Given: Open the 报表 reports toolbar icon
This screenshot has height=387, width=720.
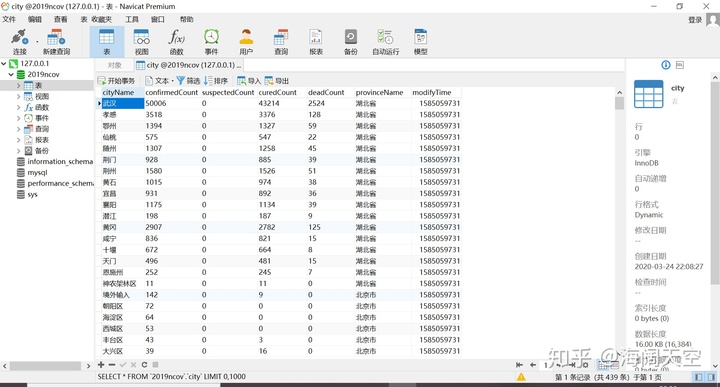Looking at the screenshot, I should click(316, 42).
